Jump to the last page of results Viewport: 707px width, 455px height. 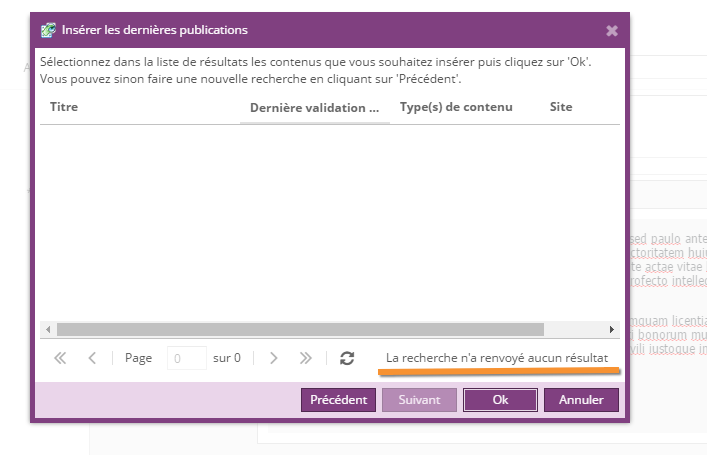pyautogui.click(x=306, y=358)
